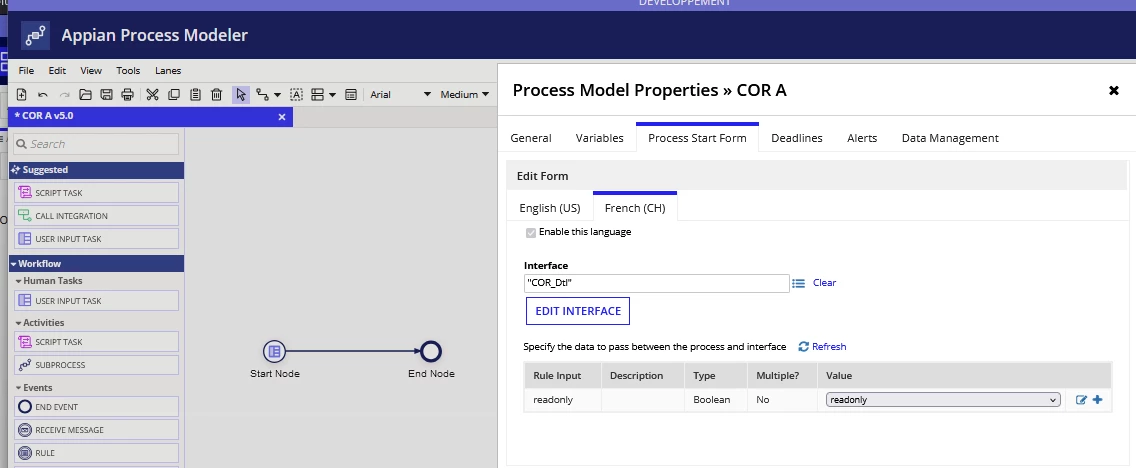This screenshot has height=468, width=1136.
Task: Collapse the Workflow palette section
Action: [x=96, y=264]
